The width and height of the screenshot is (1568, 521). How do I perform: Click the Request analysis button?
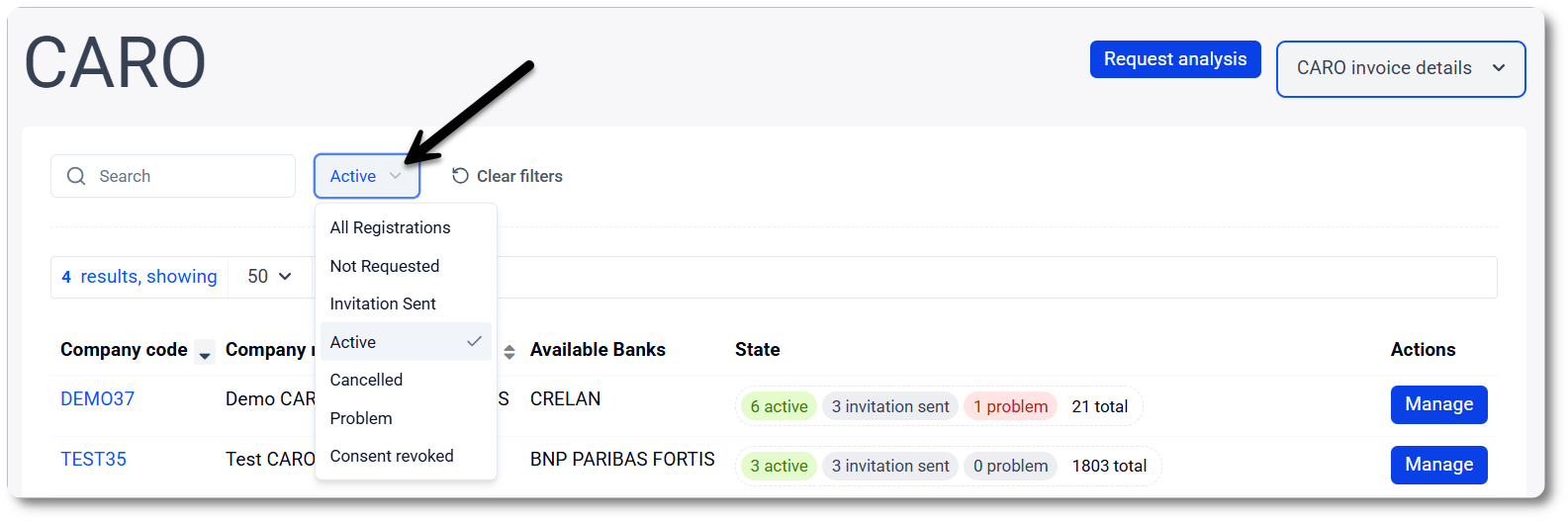[1175, 59]
